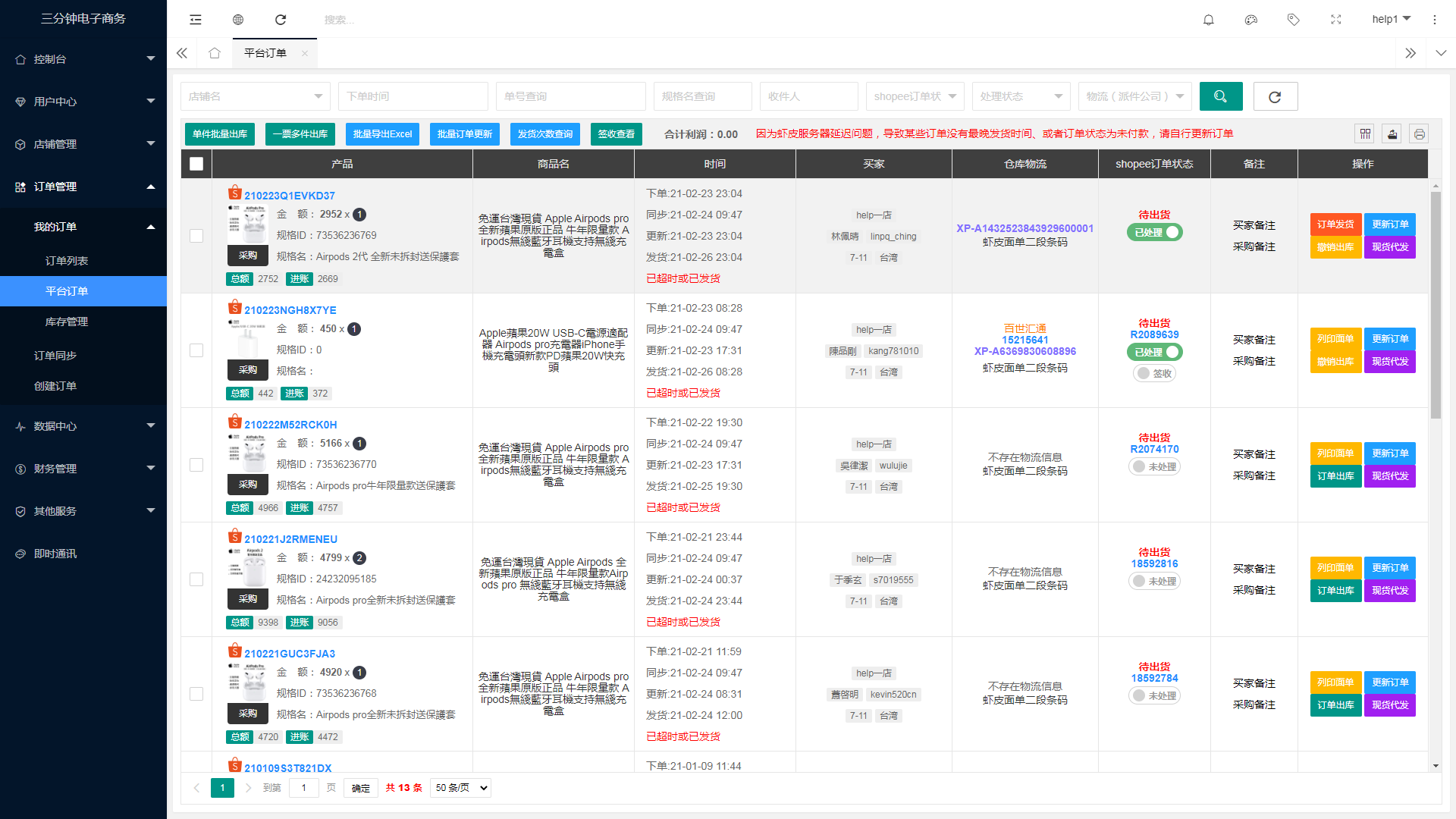Click the 批量导出Excel button
Image resolution: width=1456 pixels, height=819 pixels.
click(x=382, y=134)
